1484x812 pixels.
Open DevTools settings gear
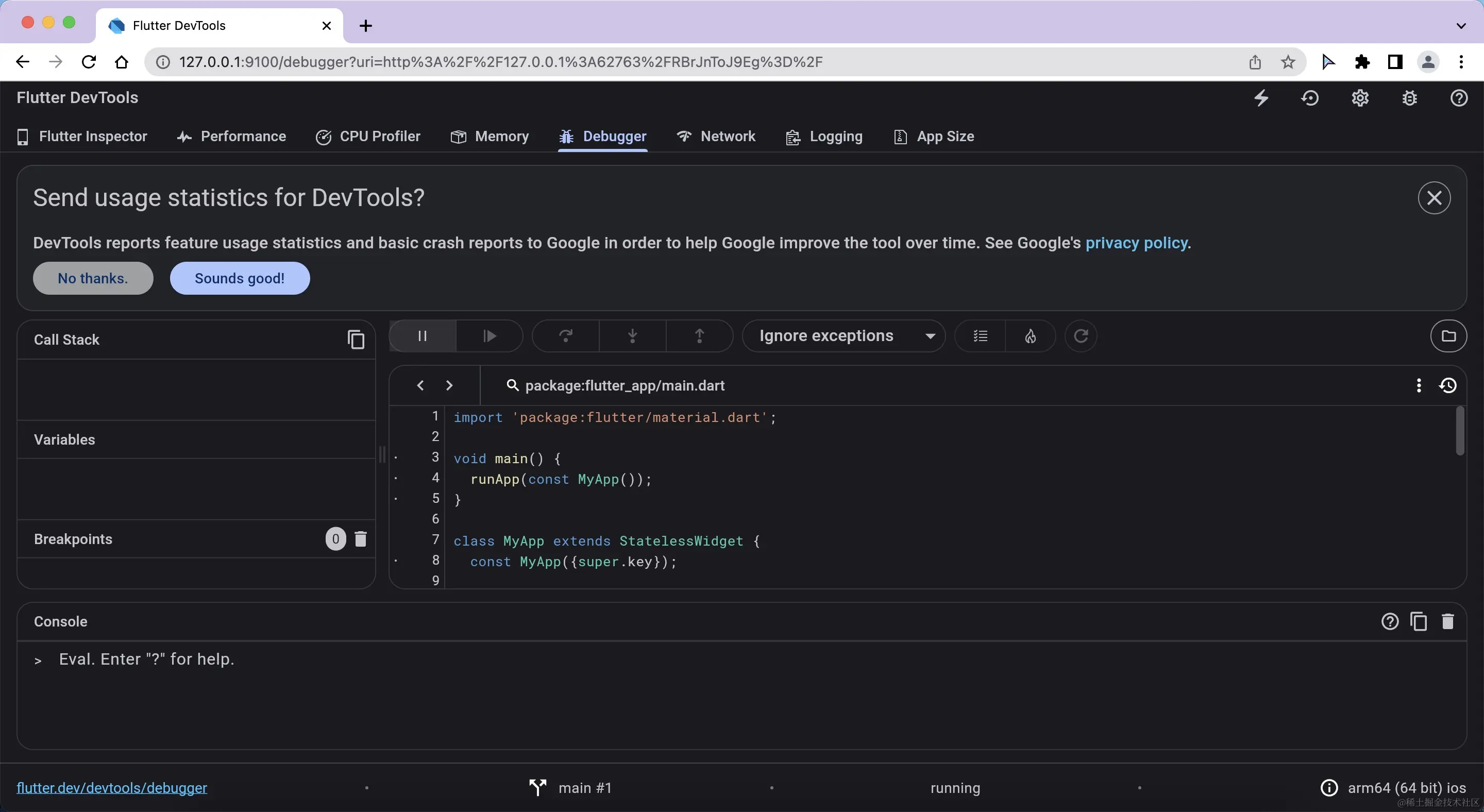1360,98
